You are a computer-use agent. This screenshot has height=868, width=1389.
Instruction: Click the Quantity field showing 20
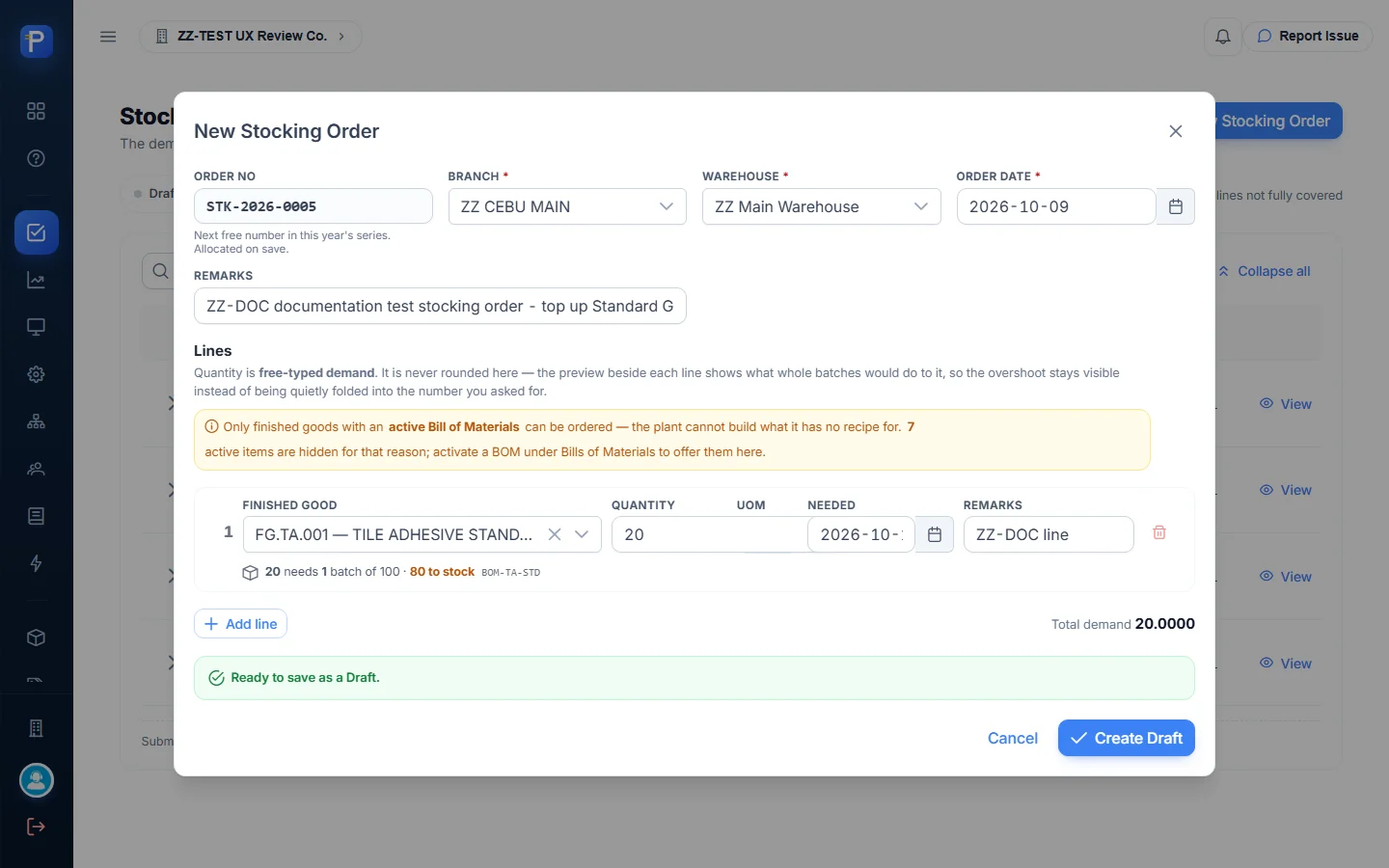tap(709, 534)
